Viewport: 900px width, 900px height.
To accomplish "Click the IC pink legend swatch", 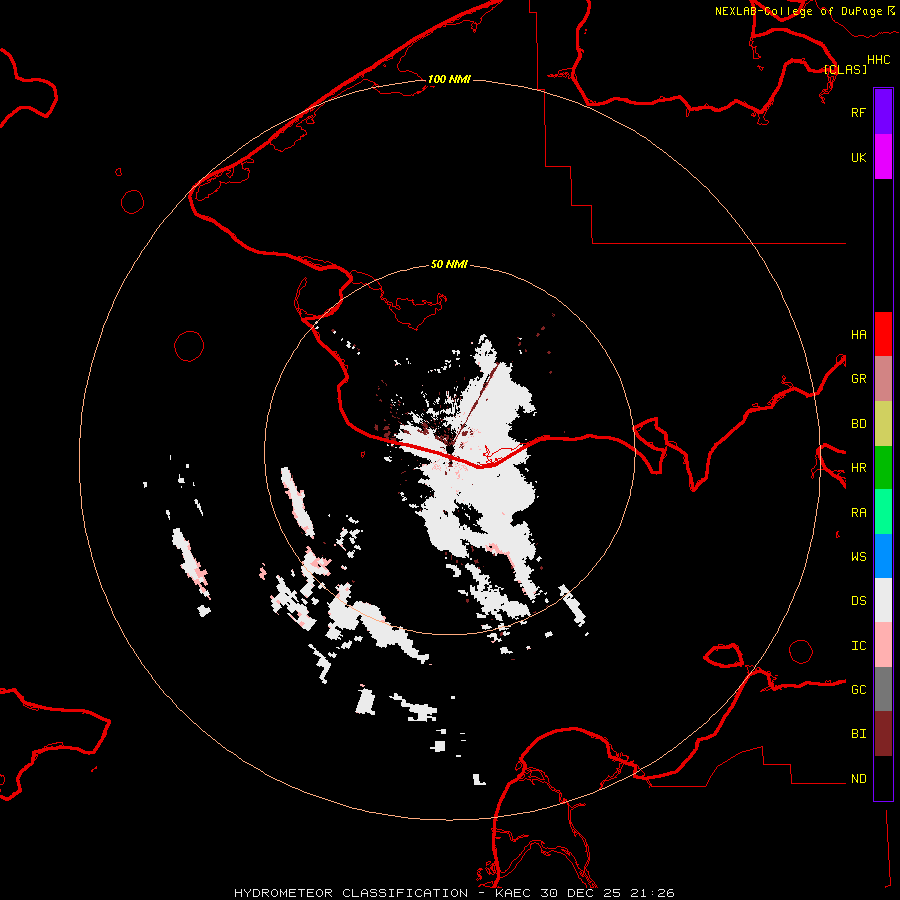I will coord(883,645).
